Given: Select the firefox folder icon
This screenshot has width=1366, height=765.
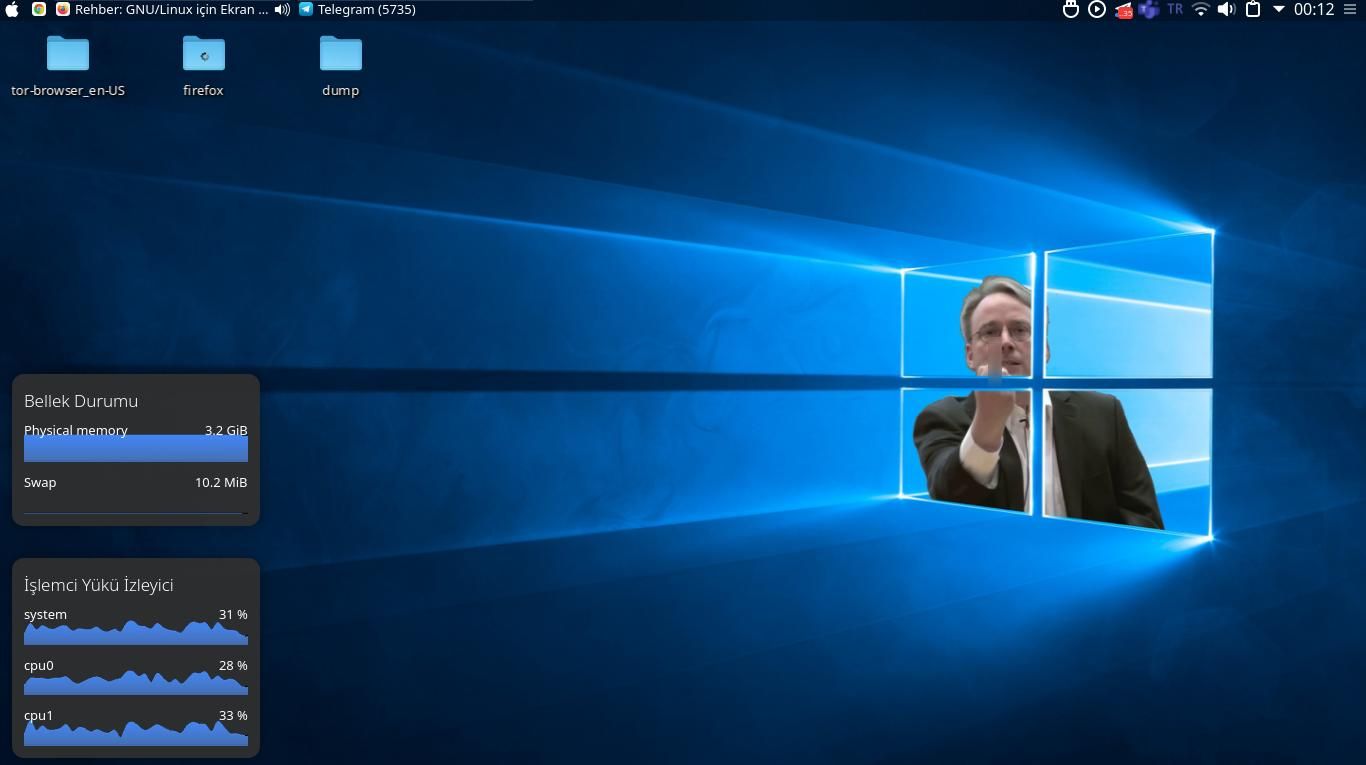Looking at the screenshot, I should tap(204, 53).
